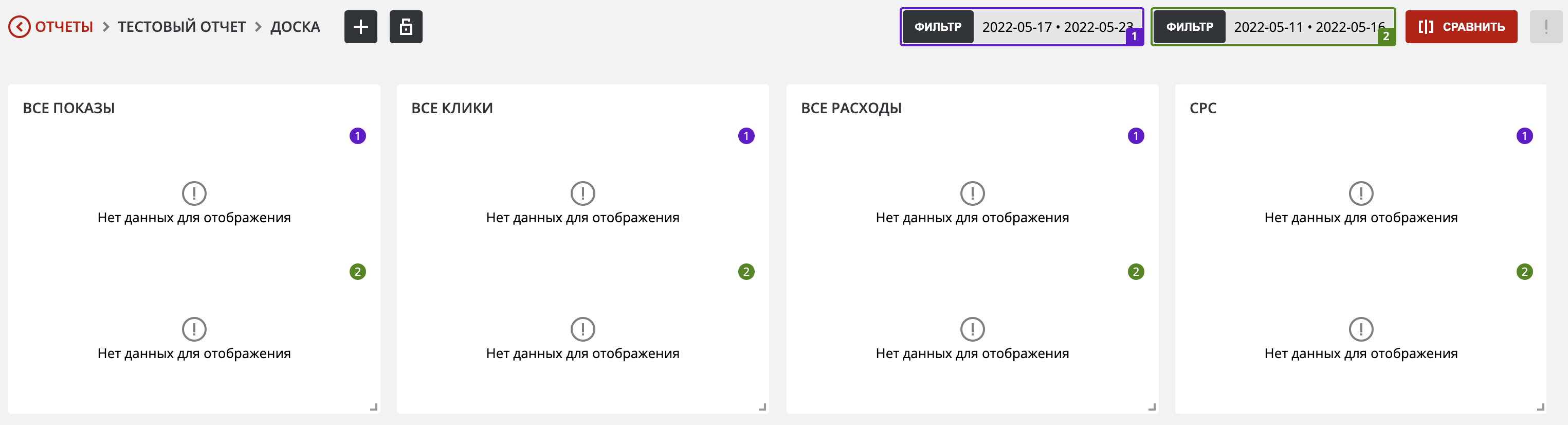Click the purple badge 1 in ВСЕ ПОКАЗЫ
This screenshot has height=425, width=1568.
(357, 136)
